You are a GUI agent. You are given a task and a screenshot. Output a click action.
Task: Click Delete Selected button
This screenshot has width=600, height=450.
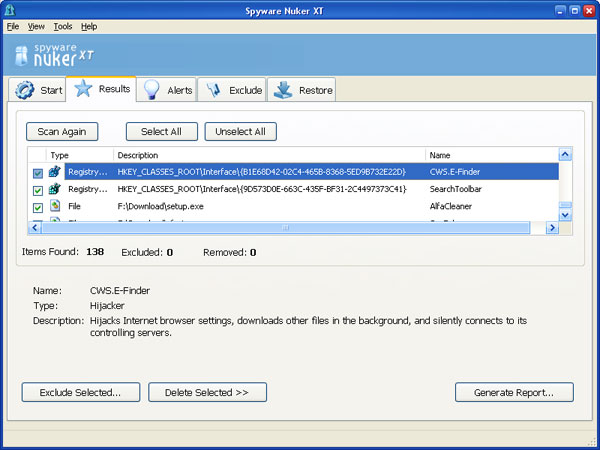pos(207,392)
